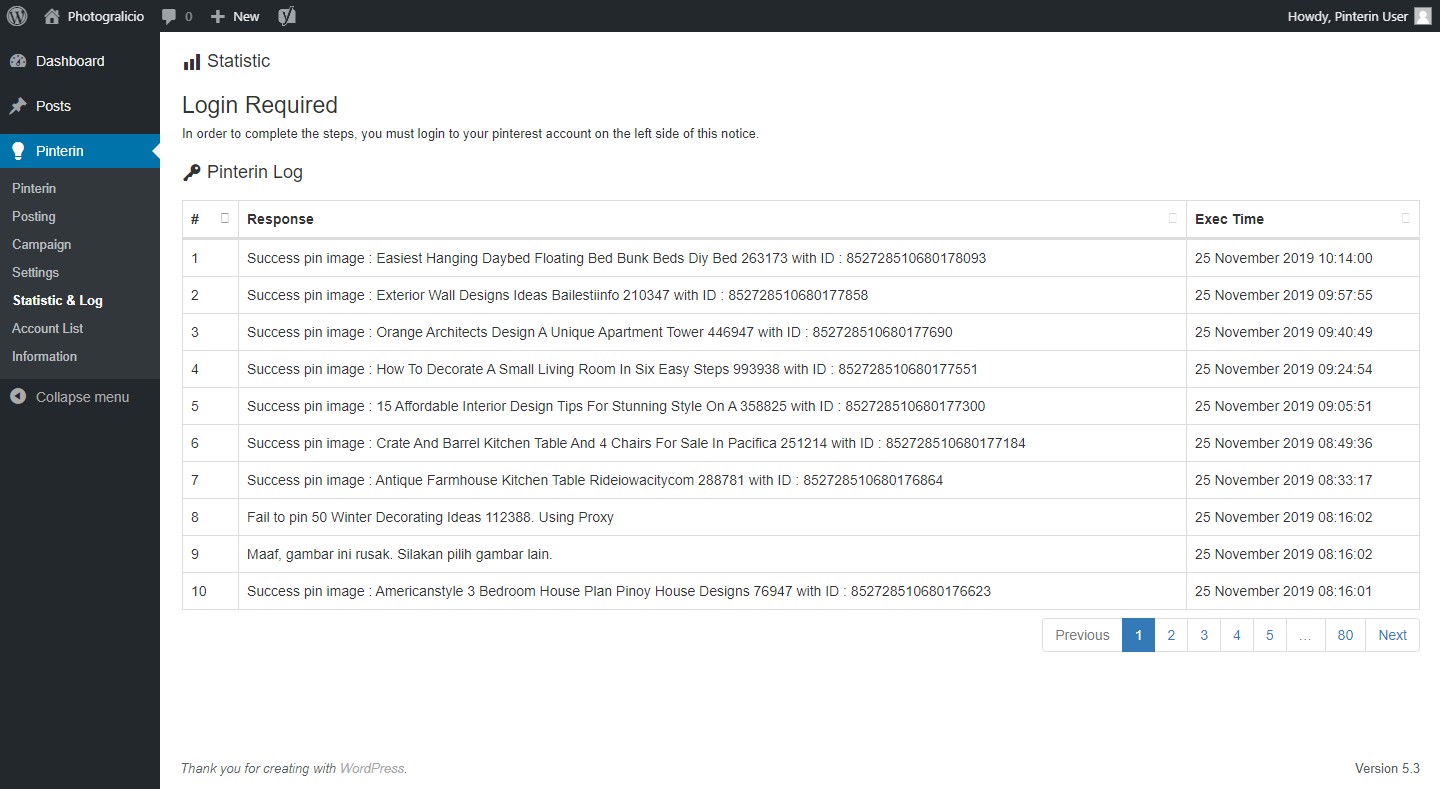Image resolution: width=1440 pixels, height=789 pixels.
Task: Click exec time 25 November 2019 09:24:54
Action: click(1284, 369)
